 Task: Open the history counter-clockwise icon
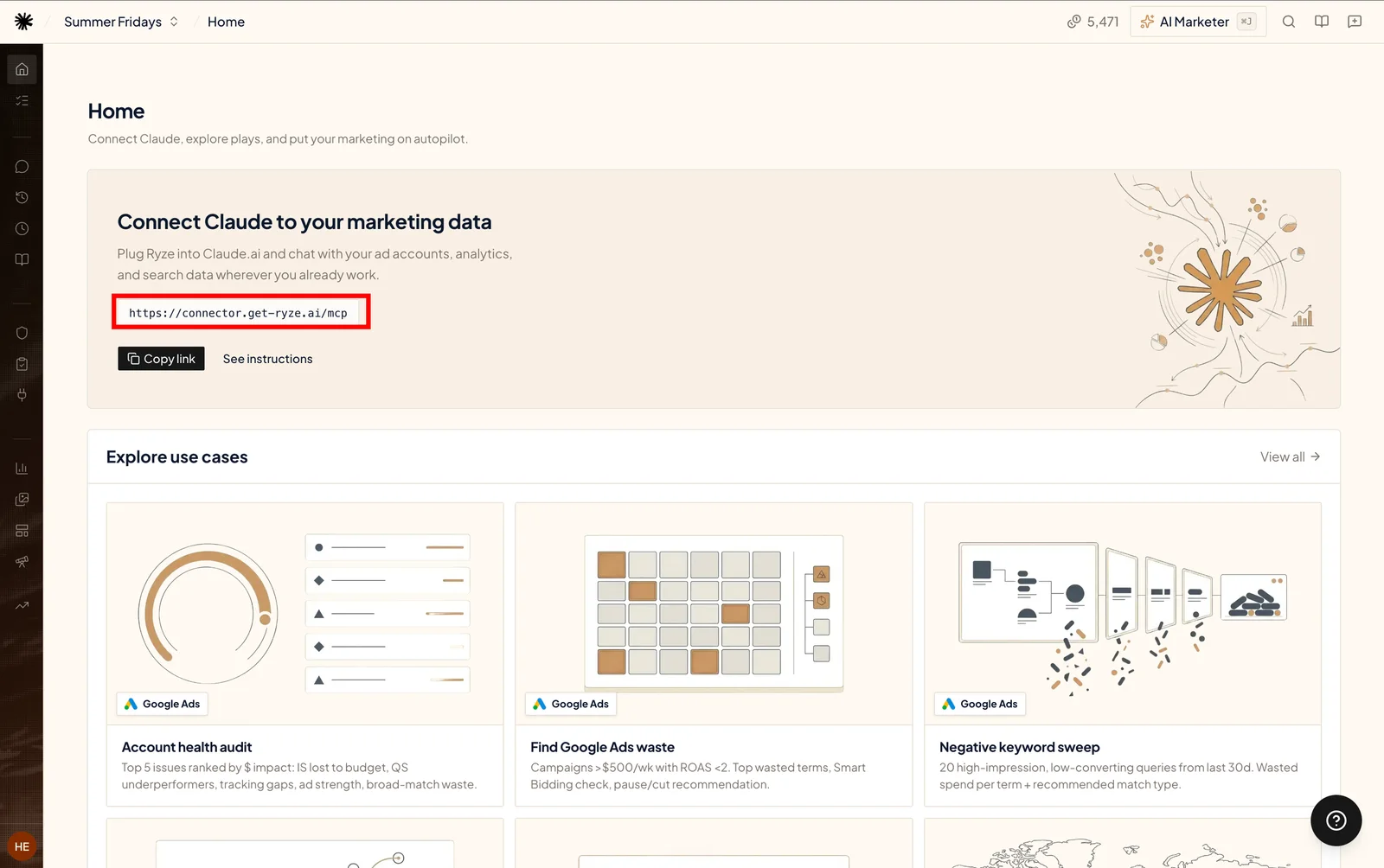[x=22, y=197]
